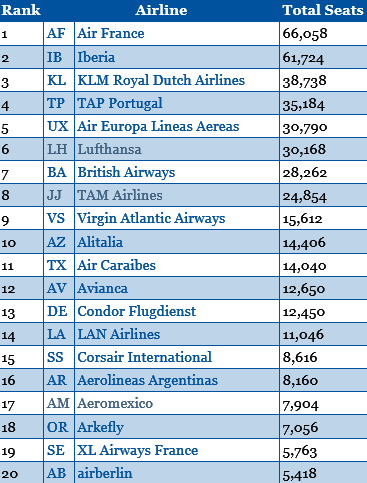Open the Air Caraibes link
367x483 pixels.
click(x=116, y=265)
